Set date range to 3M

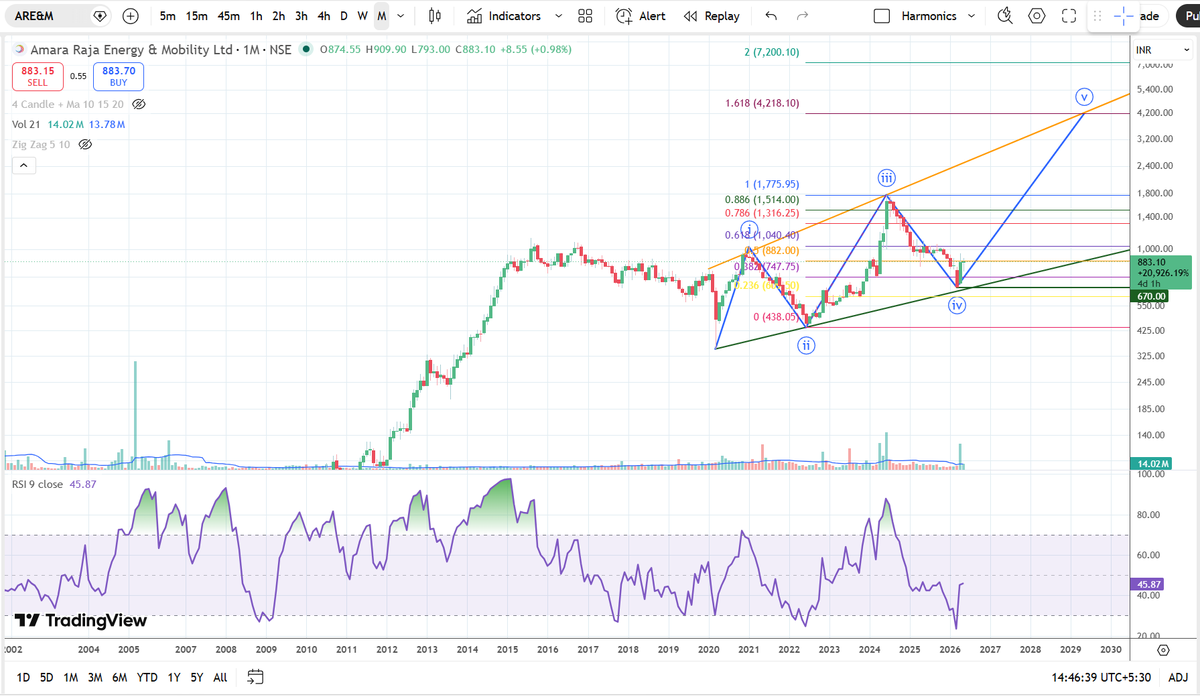point(95,677)
